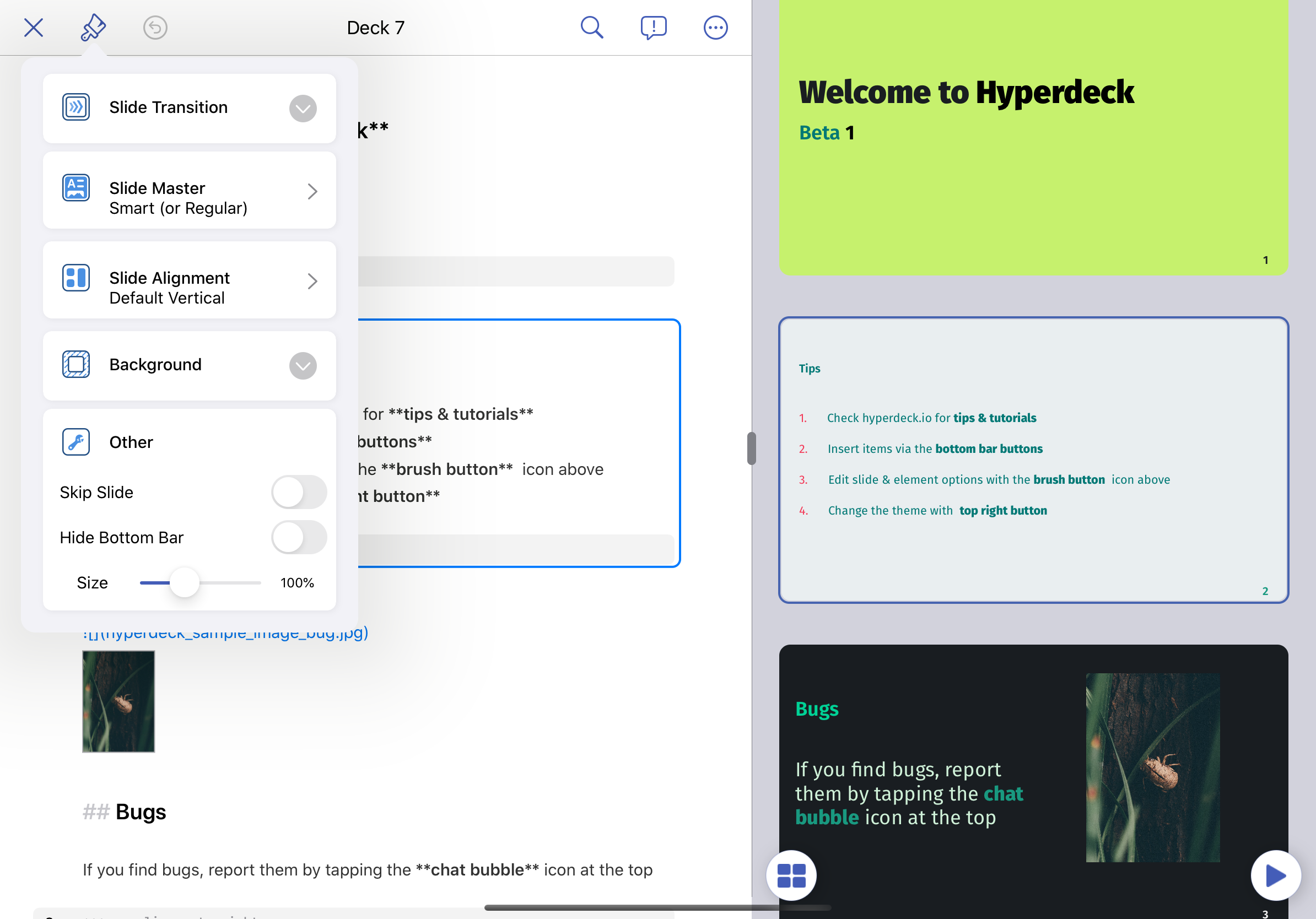
Task: Open search with the magnifier icon
Action: click(x=591, y=28)
